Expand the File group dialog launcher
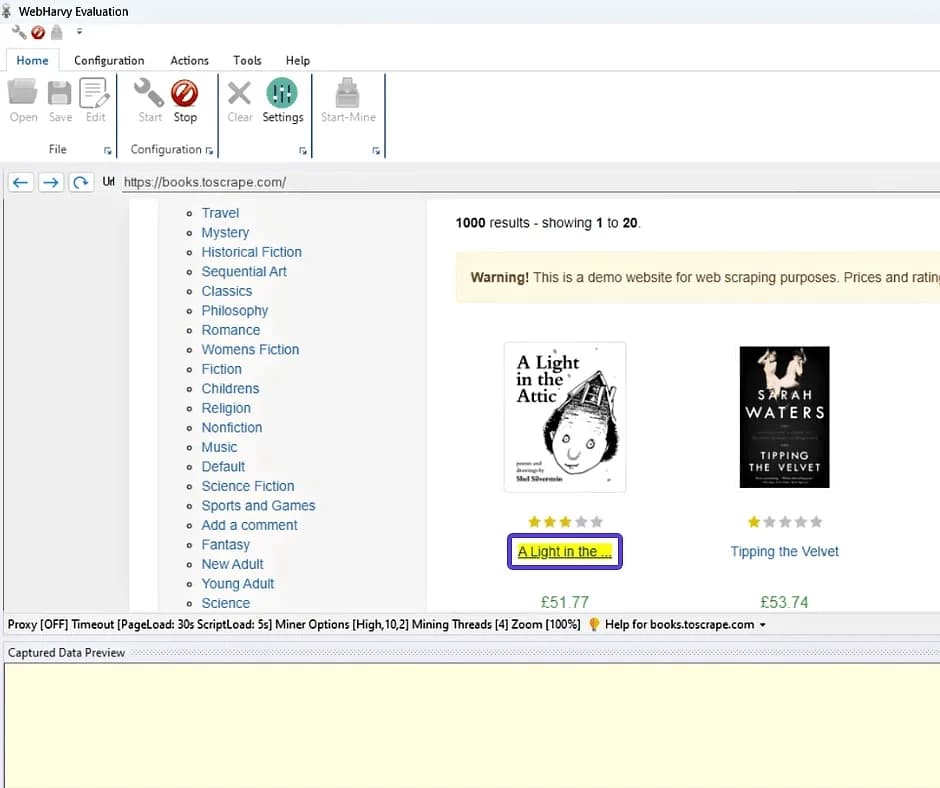940x788 pixels. click(107, 151)
